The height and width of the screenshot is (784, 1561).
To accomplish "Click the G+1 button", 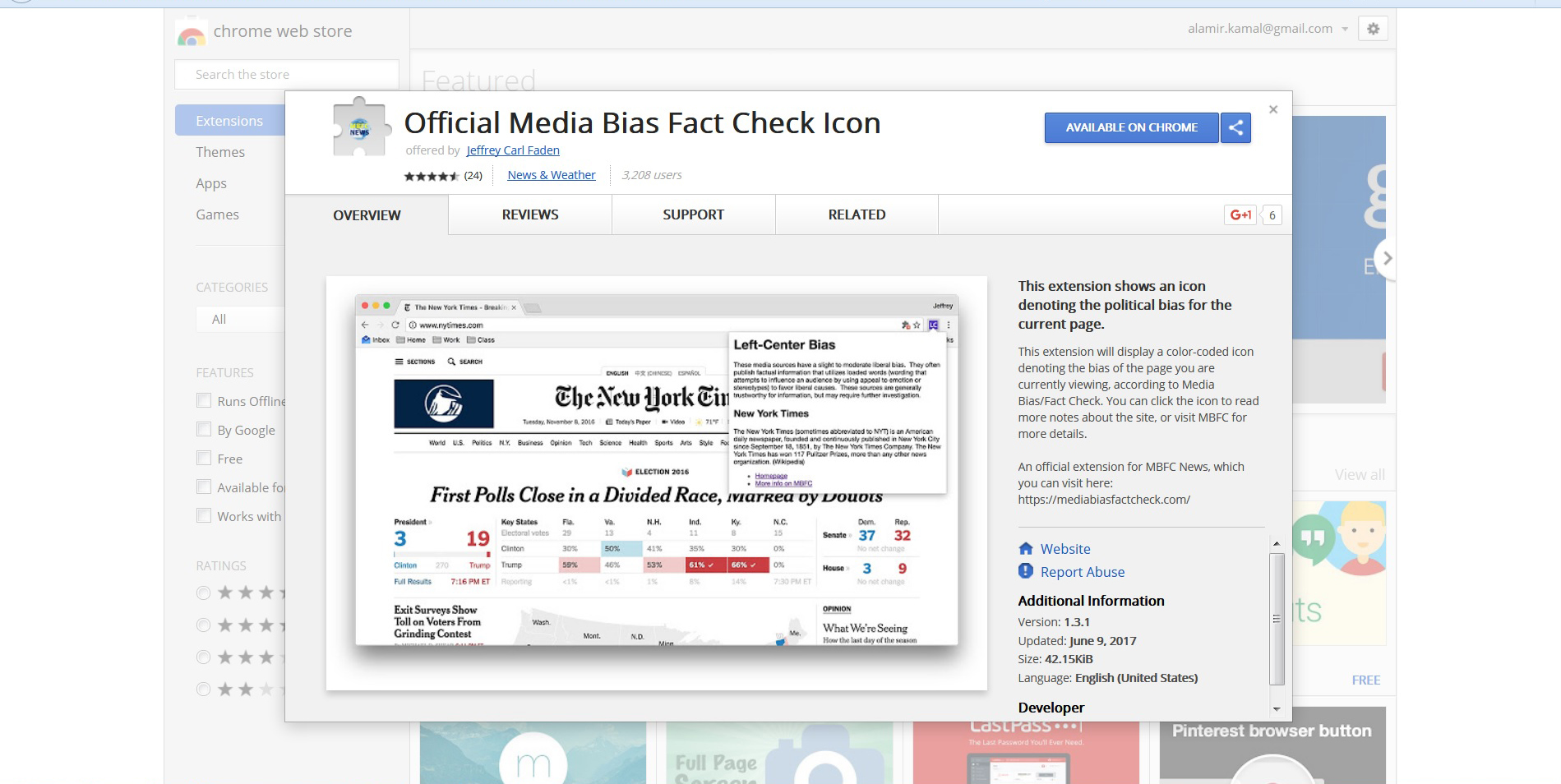I will pyautogui.click(x=1240, y=215).
